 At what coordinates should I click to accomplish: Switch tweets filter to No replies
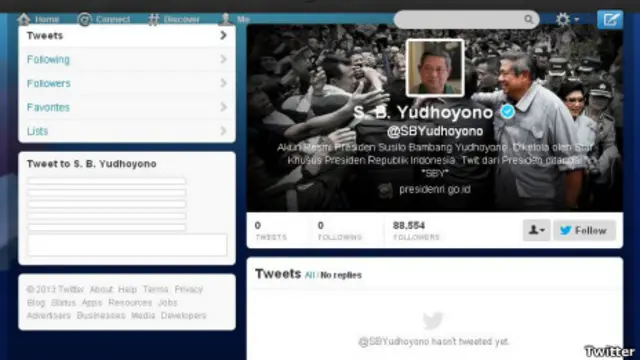pyautogui.click(x=341, y=275)
